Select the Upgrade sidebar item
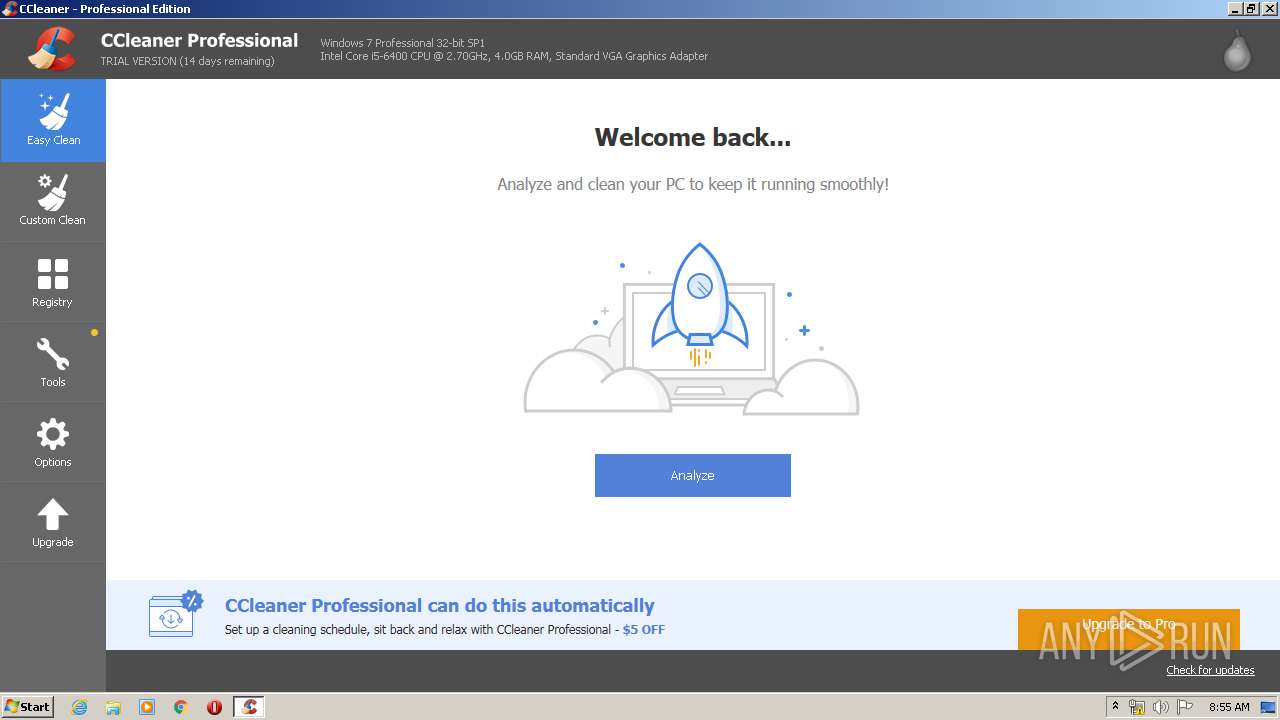This screenshot has width=1280, height=720. pos(53,522)
